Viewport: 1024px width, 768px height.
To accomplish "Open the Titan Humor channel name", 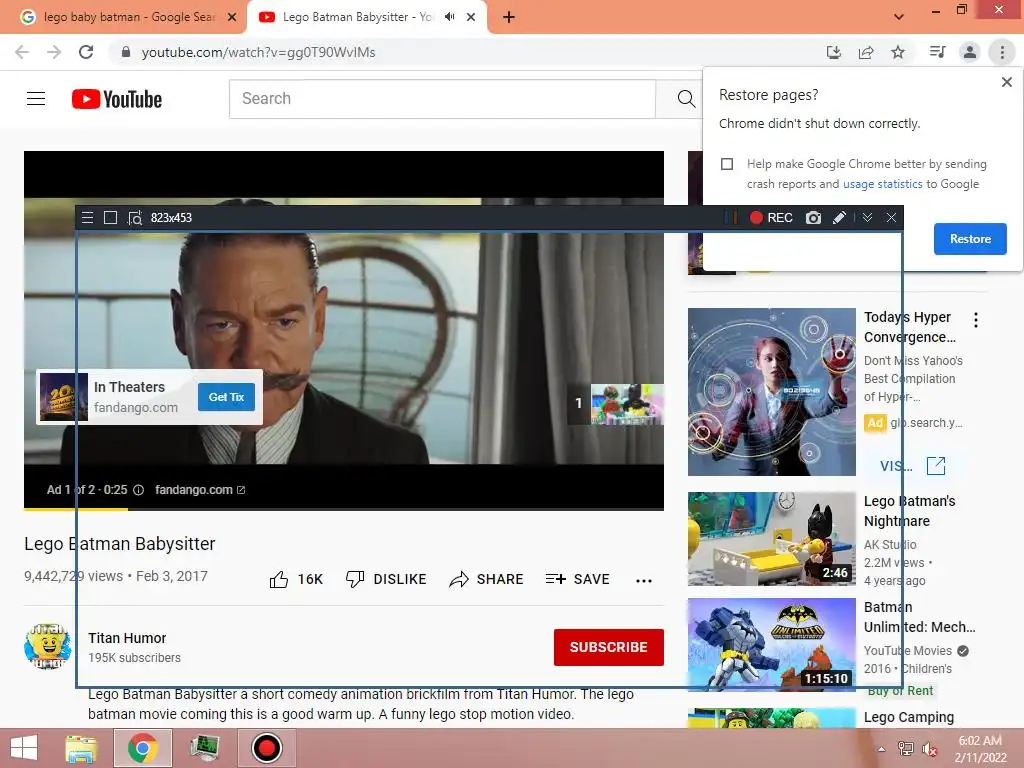I will point(127,638).
